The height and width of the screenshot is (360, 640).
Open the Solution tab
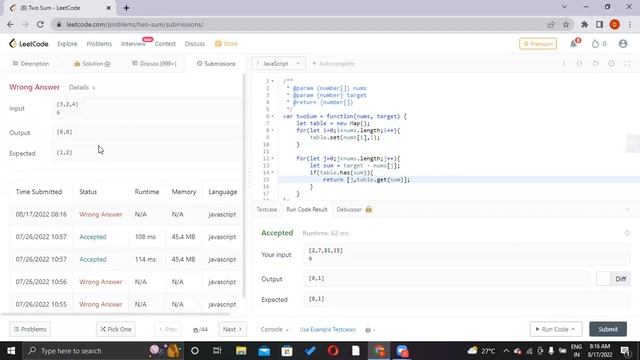92,64
